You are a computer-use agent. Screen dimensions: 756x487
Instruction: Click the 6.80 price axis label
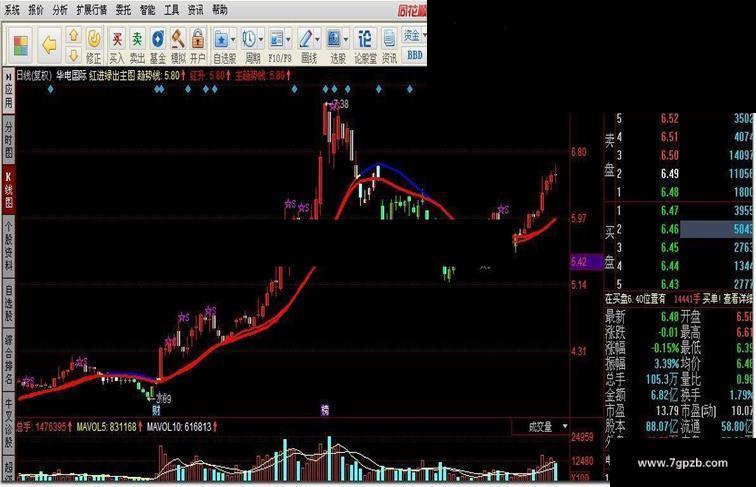click(579, 153)
